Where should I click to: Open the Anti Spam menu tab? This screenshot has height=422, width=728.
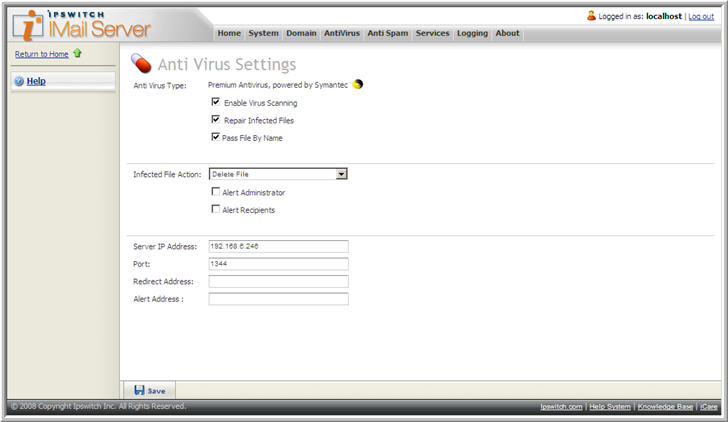[x=388, y=33]
